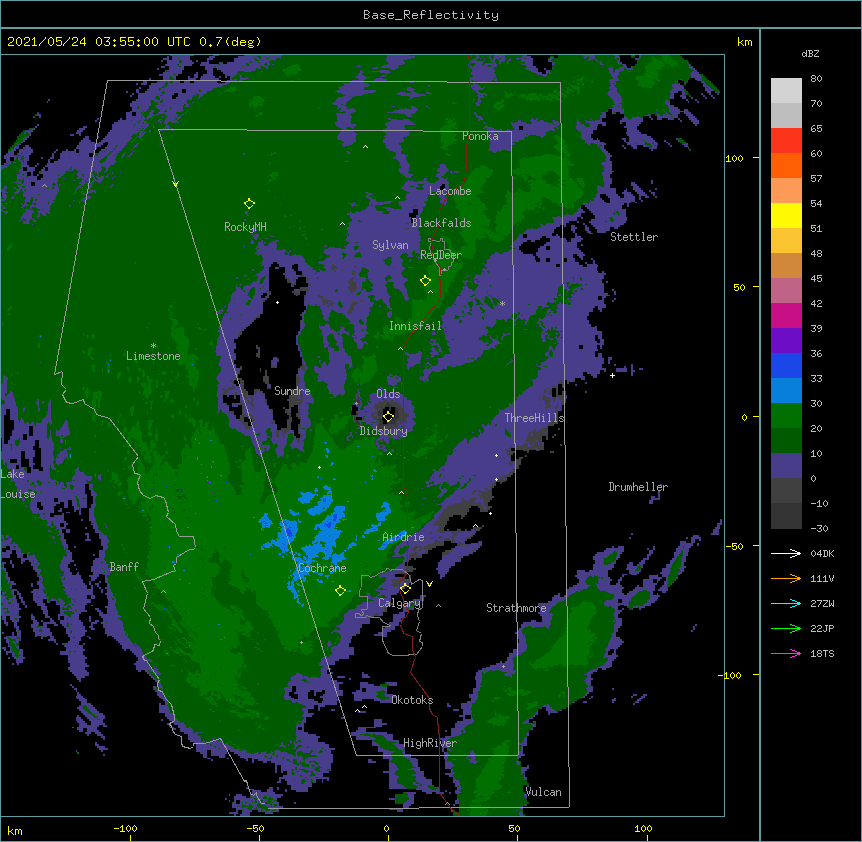Click the Strathmore label on map
862x842 pixels.
(x=516, y=608)
